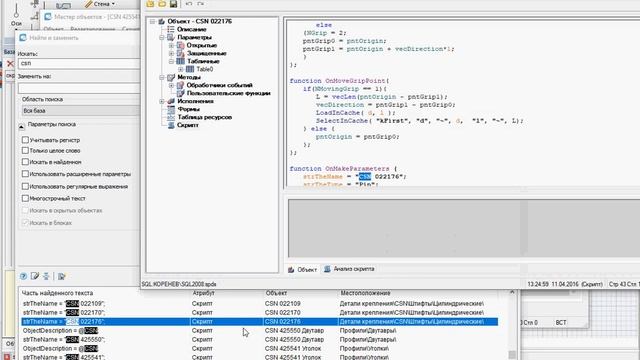This screenshot has height=360, width=640.
Task: Click the Искать в скрытых объектах checkbox
Action: tap(25, 211)
